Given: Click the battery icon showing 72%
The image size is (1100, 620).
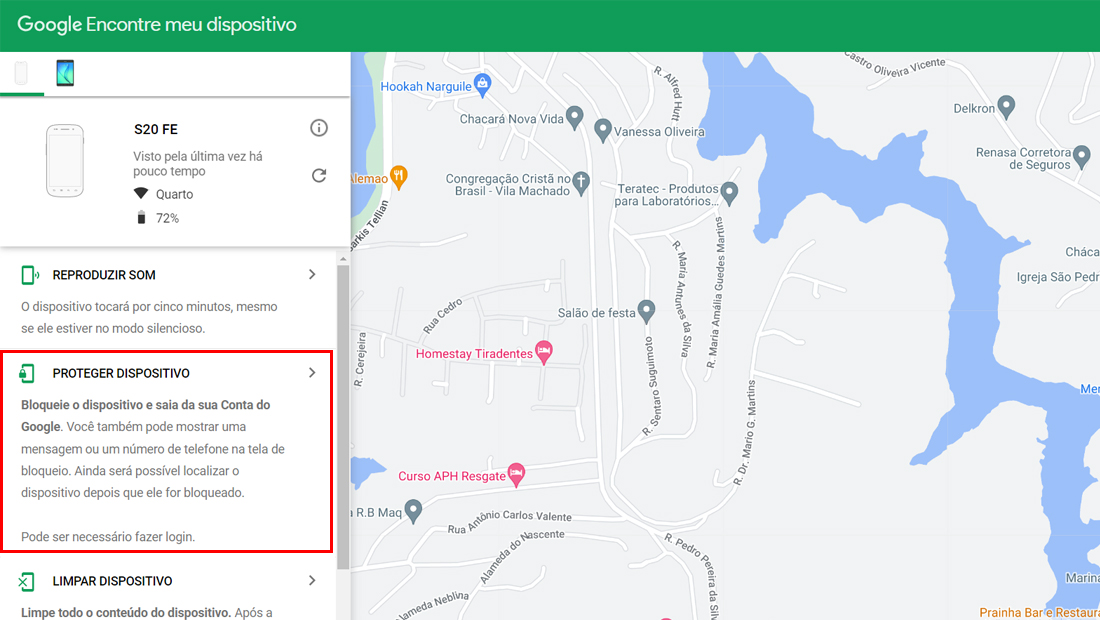Looking at the screenshot, I should (141, 217).
